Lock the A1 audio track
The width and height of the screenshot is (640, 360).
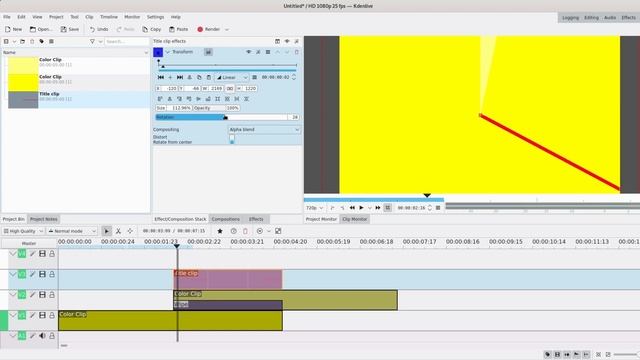tap(52, 336)
